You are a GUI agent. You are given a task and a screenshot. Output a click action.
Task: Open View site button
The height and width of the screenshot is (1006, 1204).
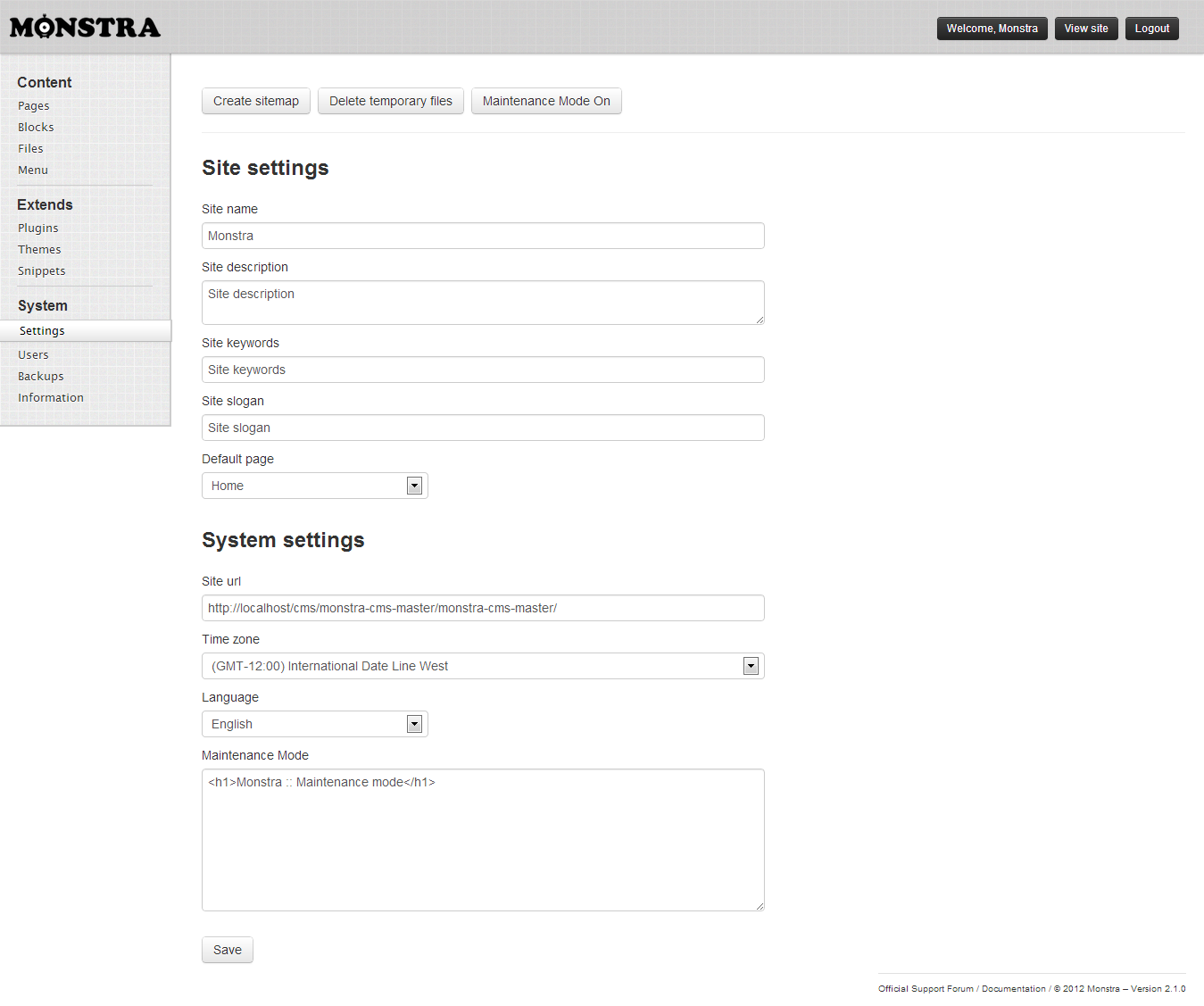[x=1086, y=29]
